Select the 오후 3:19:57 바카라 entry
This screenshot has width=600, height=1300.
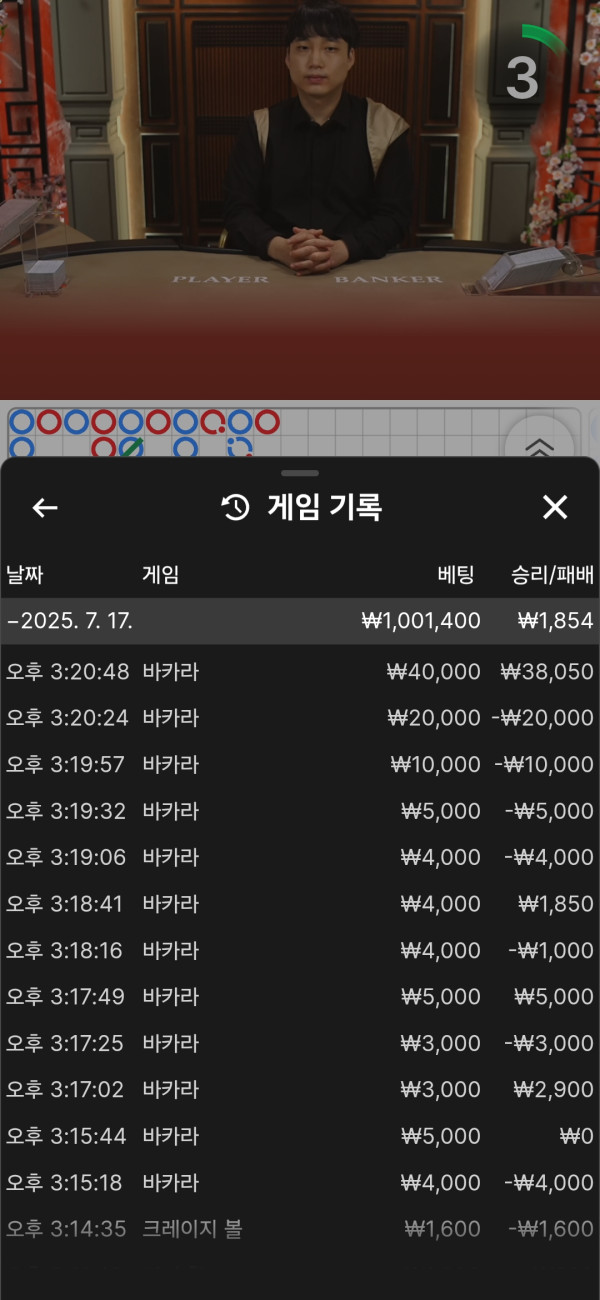tap(300, 765)
